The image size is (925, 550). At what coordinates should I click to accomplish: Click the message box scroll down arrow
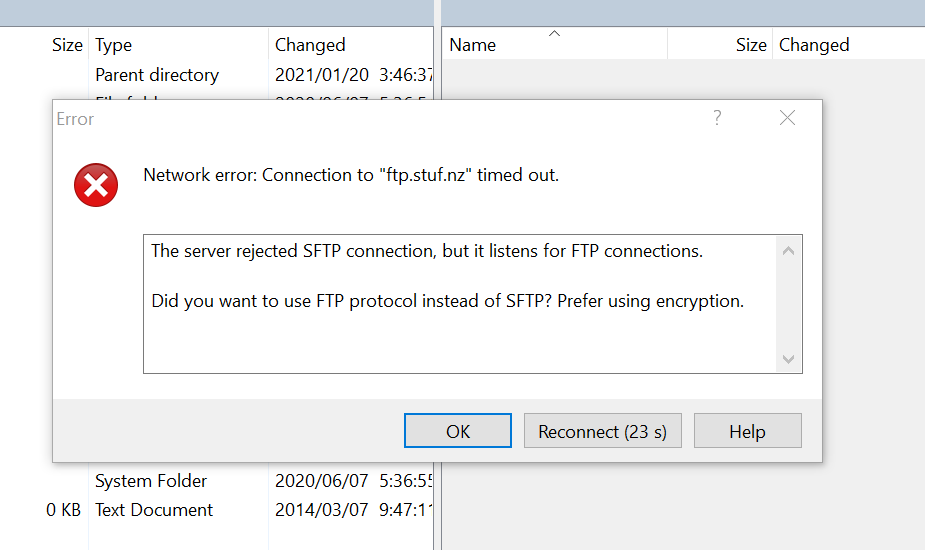[x=788, y=359]
